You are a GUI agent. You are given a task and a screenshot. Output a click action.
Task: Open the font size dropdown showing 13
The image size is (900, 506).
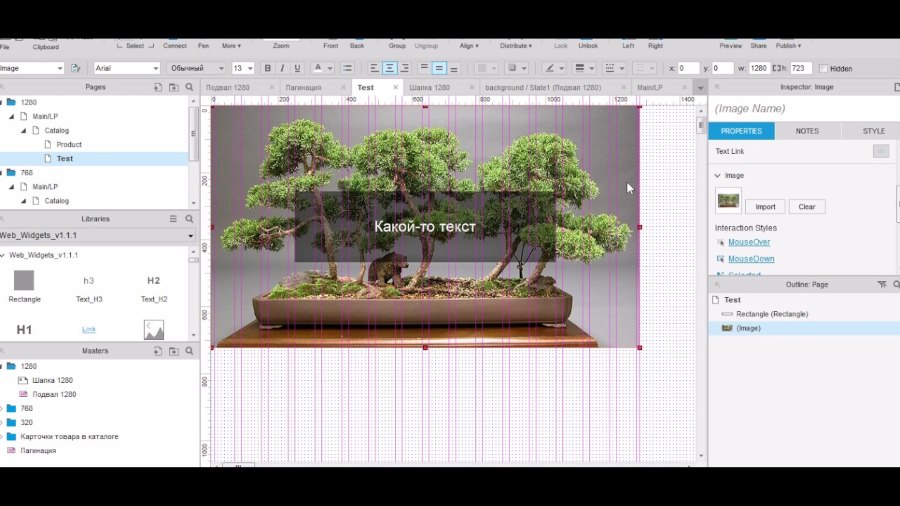click(x=243, y=68)
